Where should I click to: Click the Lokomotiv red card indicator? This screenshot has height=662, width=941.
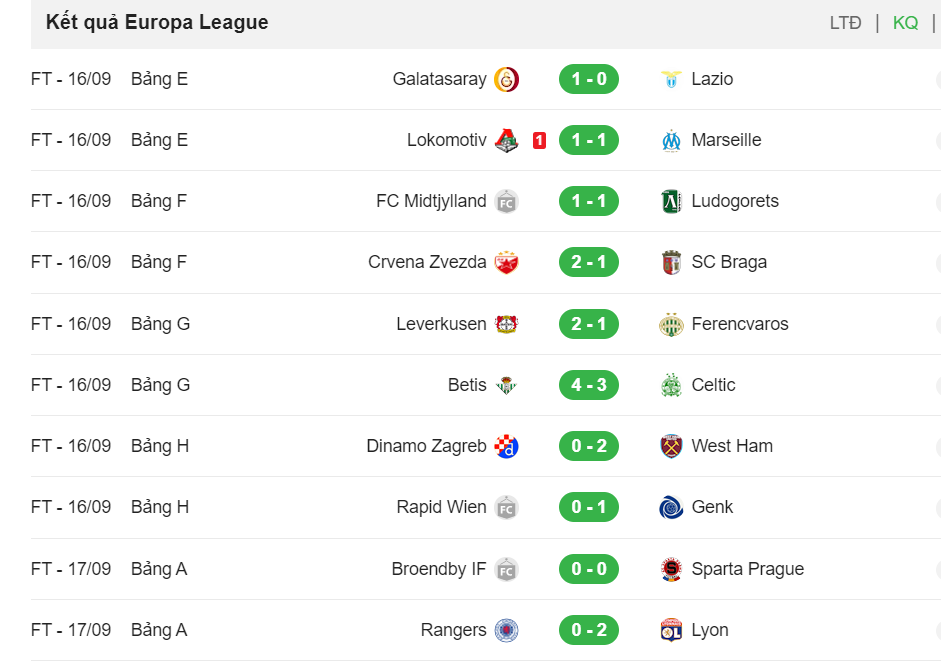click(539, 140)
